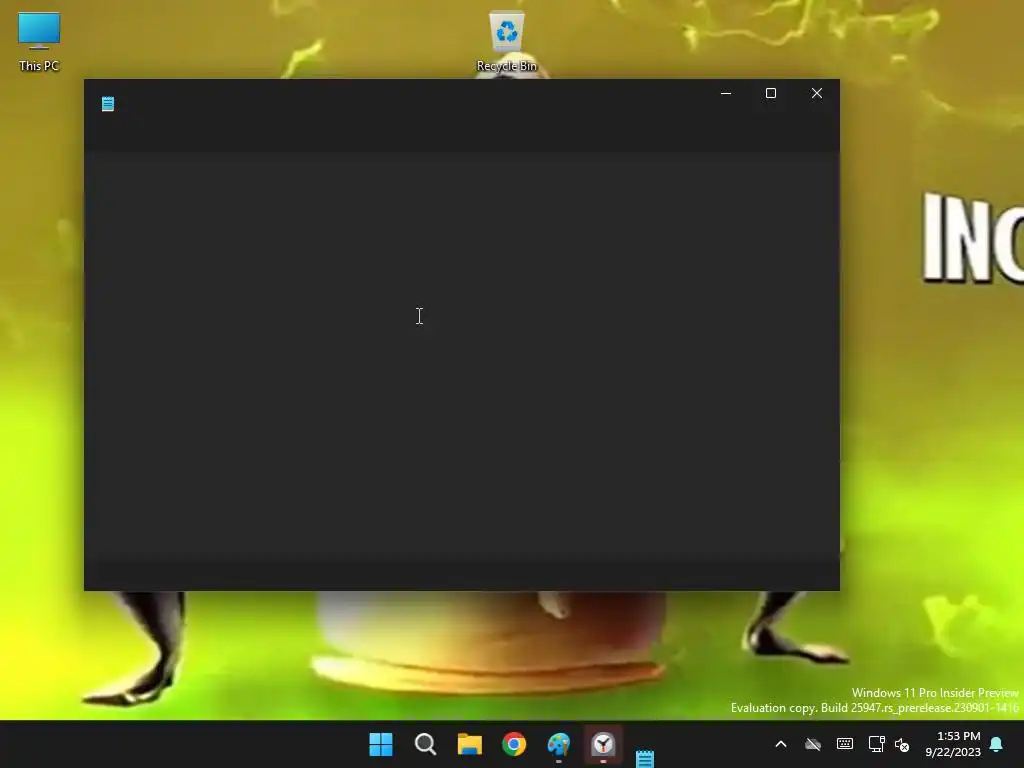Select the This PC desktop icon
The height and width of the screenshot is (768, 1024).
(x=39, y=41)
